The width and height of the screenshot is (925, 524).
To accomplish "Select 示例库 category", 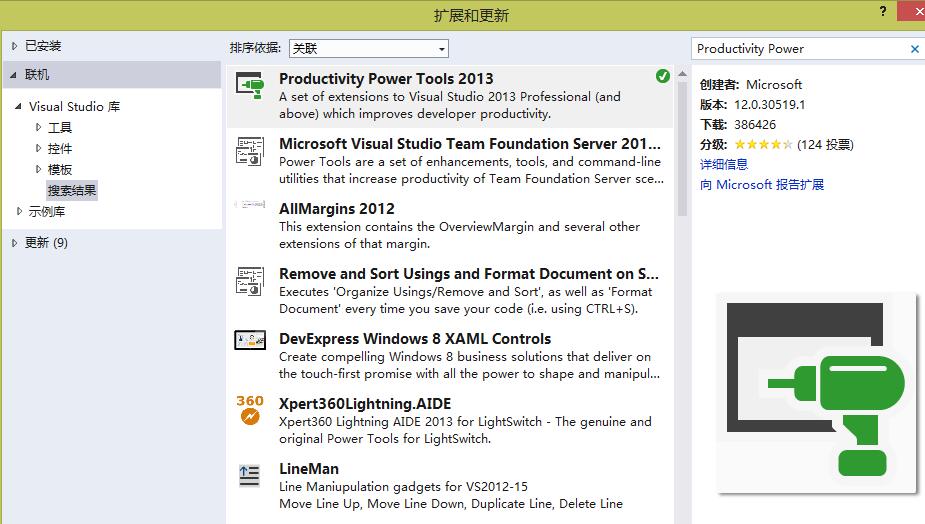I will (x=47, y=211).
